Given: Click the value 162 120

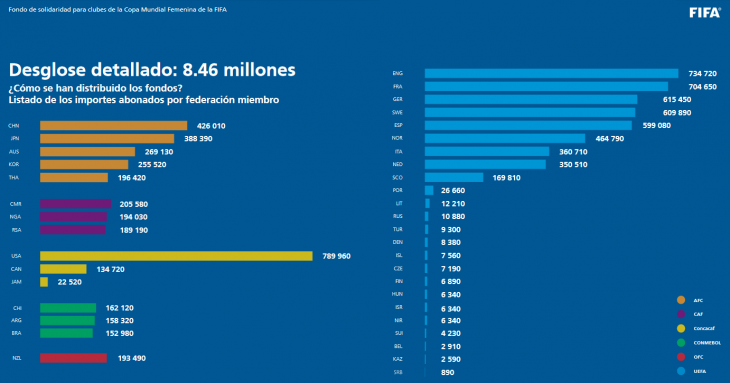Looking at the screenshot, I should click(120, 308).
